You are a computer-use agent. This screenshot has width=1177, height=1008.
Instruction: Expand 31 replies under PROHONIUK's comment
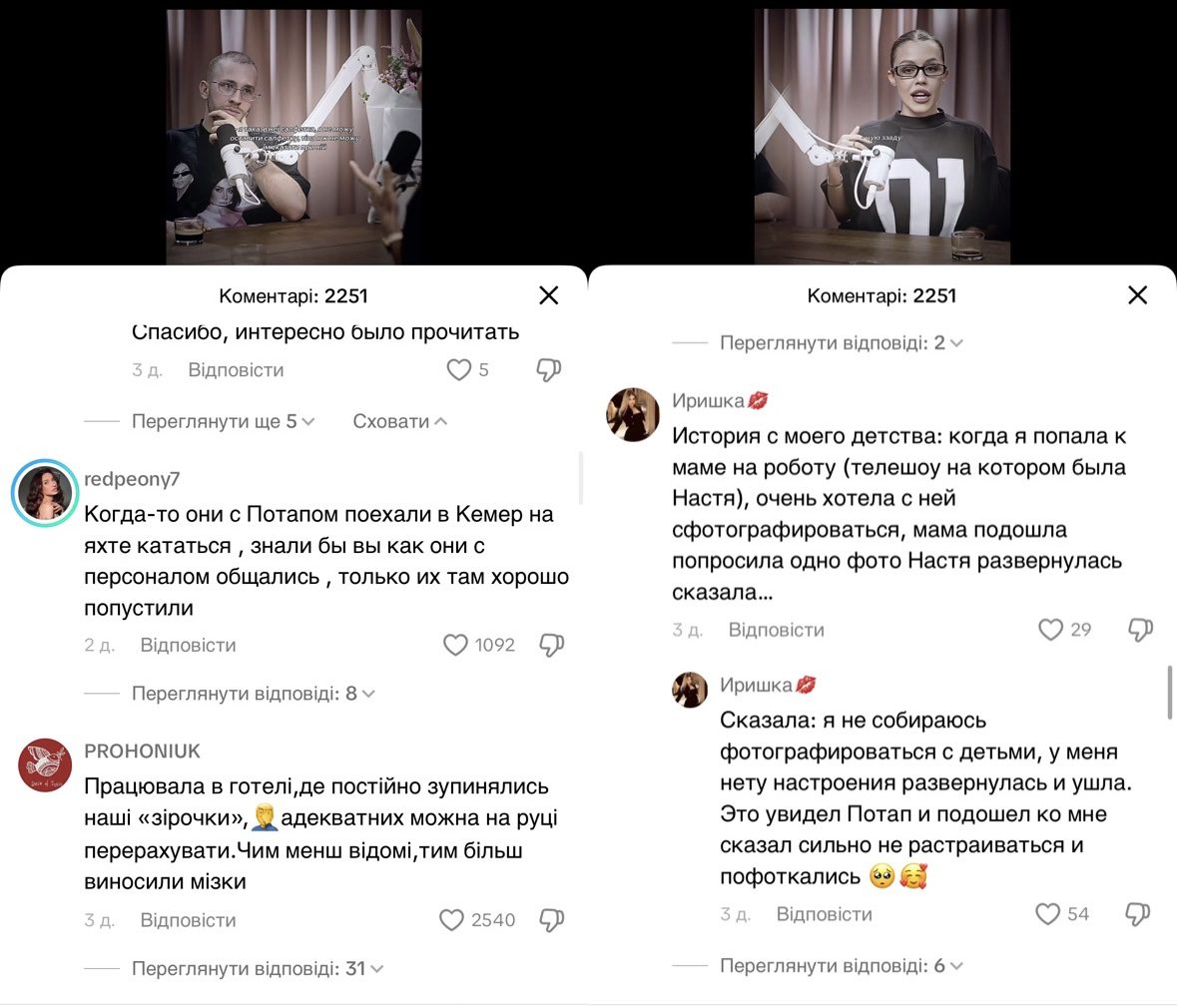tap(258, 968)
